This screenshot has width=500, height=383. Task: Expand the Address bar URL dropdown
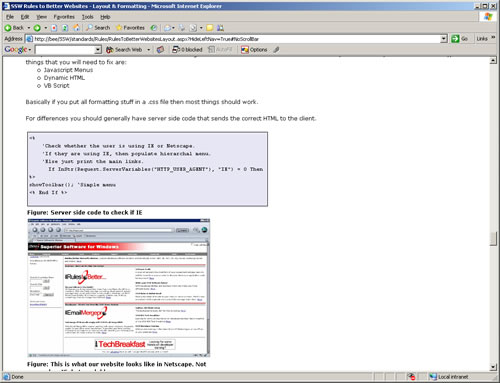coord(444,39)
